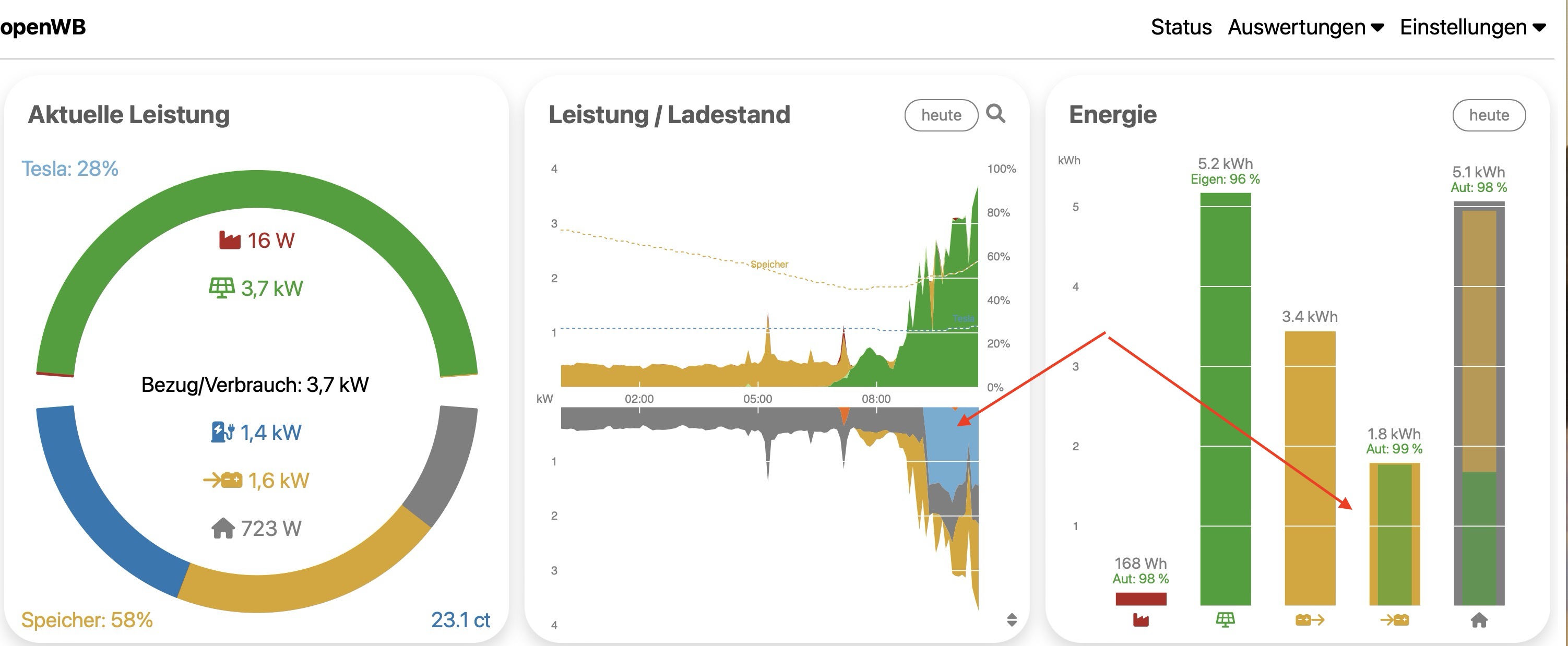Toggle the heute pill in Energie panel
This screenshot has height=646, width=1568.
click(1488, 115)
